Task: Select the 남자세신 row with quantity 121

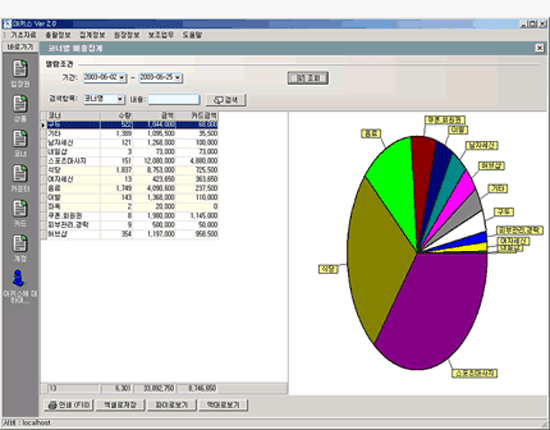Action: point(132,143)
